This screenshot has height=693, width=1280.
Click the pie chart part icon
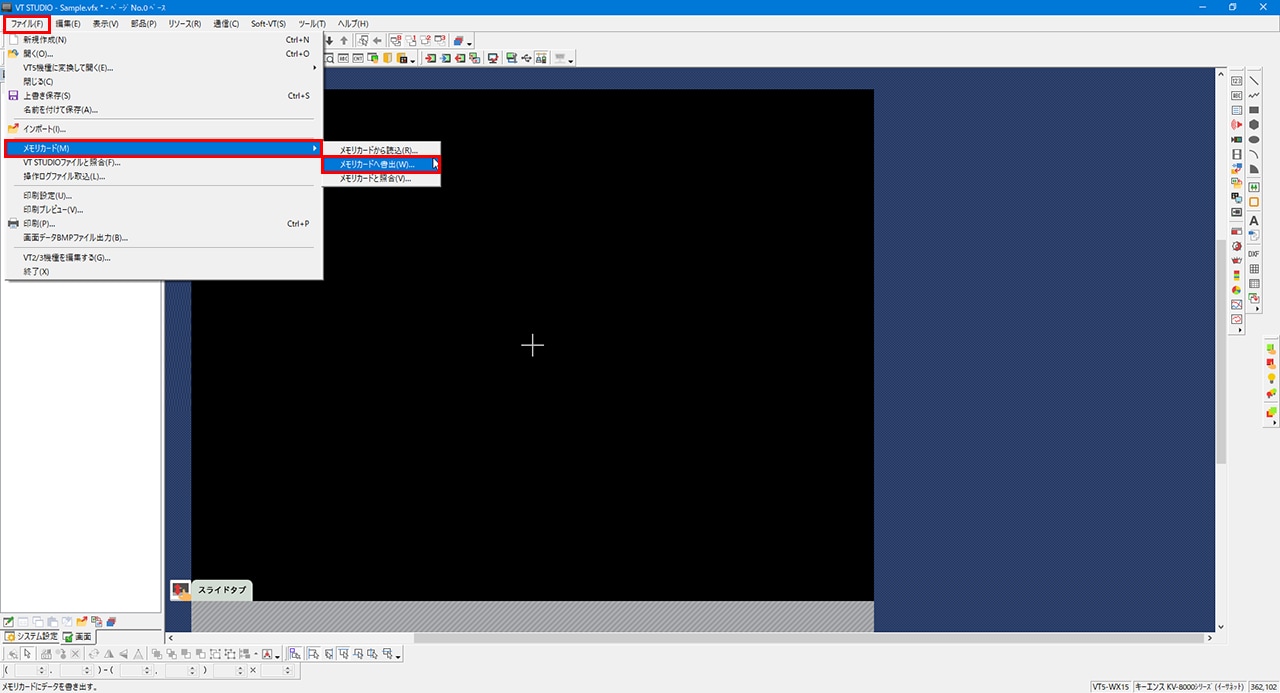pos(1237,290)
